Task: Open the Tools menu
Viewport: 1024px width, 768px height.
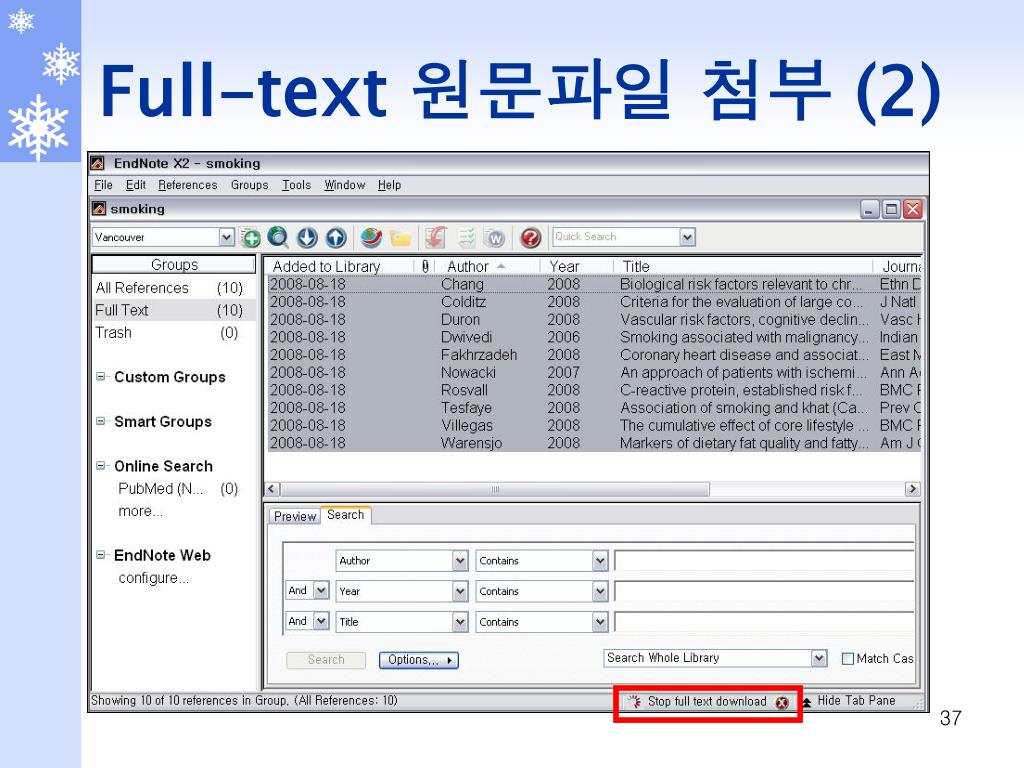Action: (x=296, y=185)
